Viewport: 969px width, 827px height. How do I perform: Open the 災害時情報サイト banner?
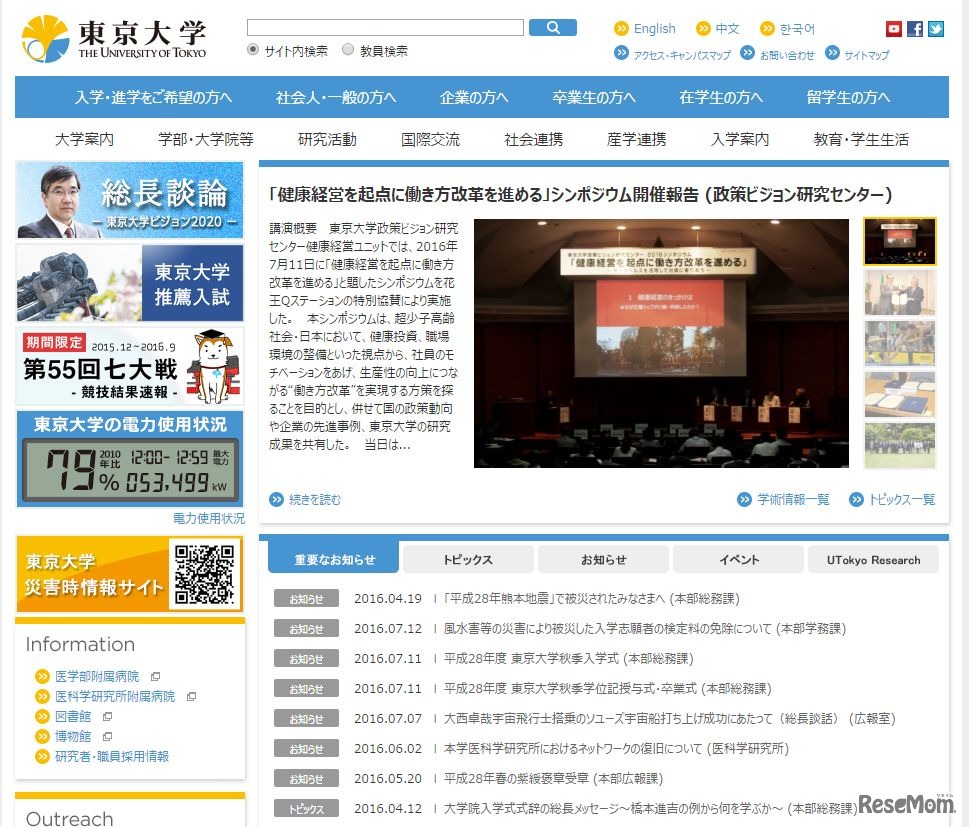[130, 574]
